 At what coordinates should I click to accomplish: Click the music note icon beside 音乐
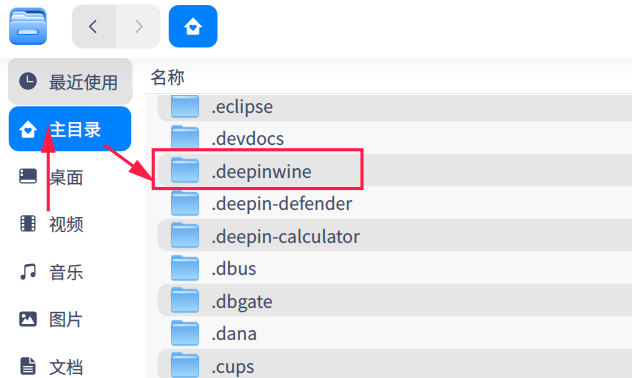point(28,272)
